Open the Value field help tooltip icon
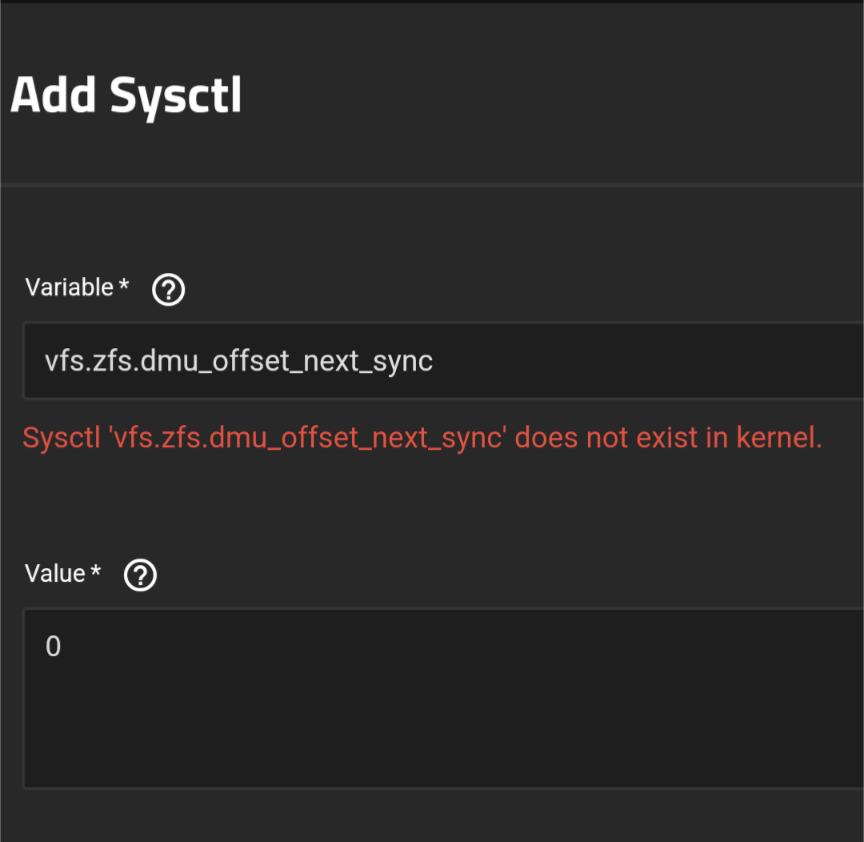This screenshot has width=864, height=842. 140,575
